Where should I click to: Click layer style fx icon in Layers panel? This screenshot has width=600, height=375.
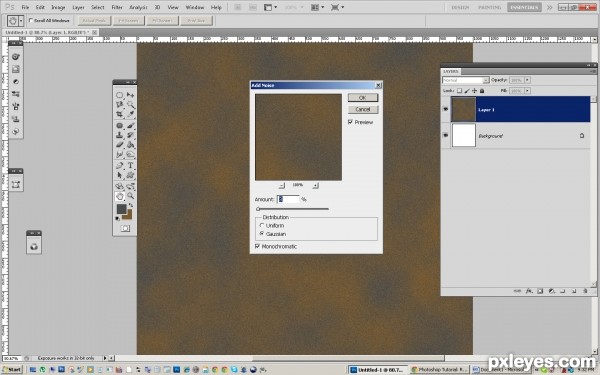click(529, 291)
